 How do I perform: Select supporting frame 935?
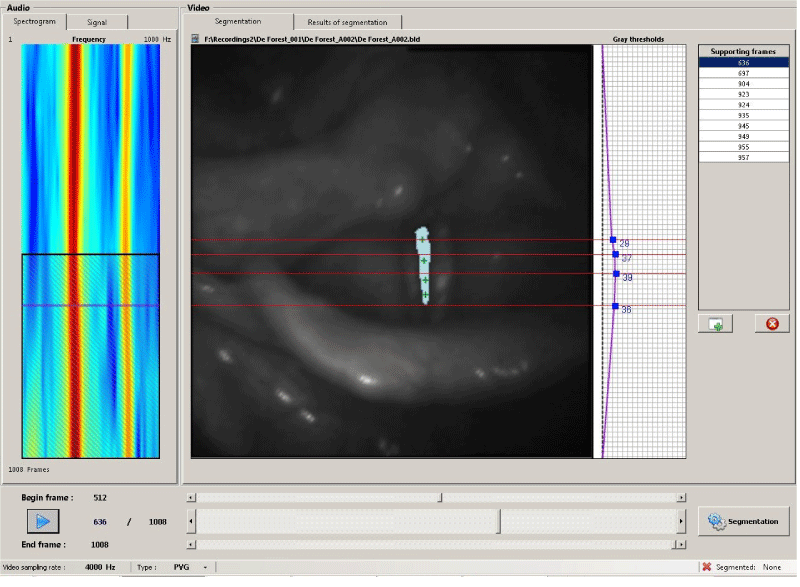pyautogui.click(x=743, y=115)
